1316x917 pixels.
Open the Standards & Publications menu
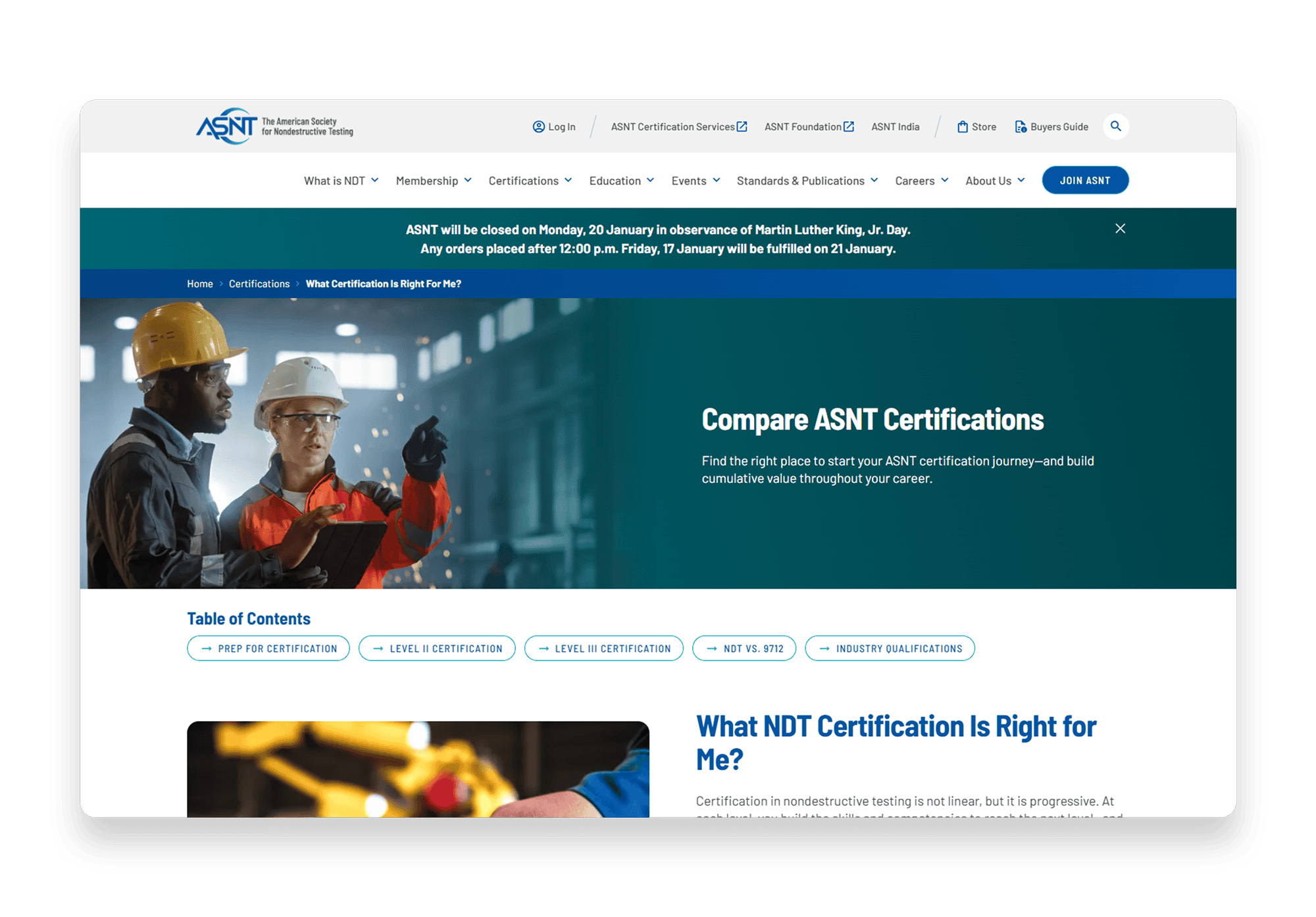(807, 181)
